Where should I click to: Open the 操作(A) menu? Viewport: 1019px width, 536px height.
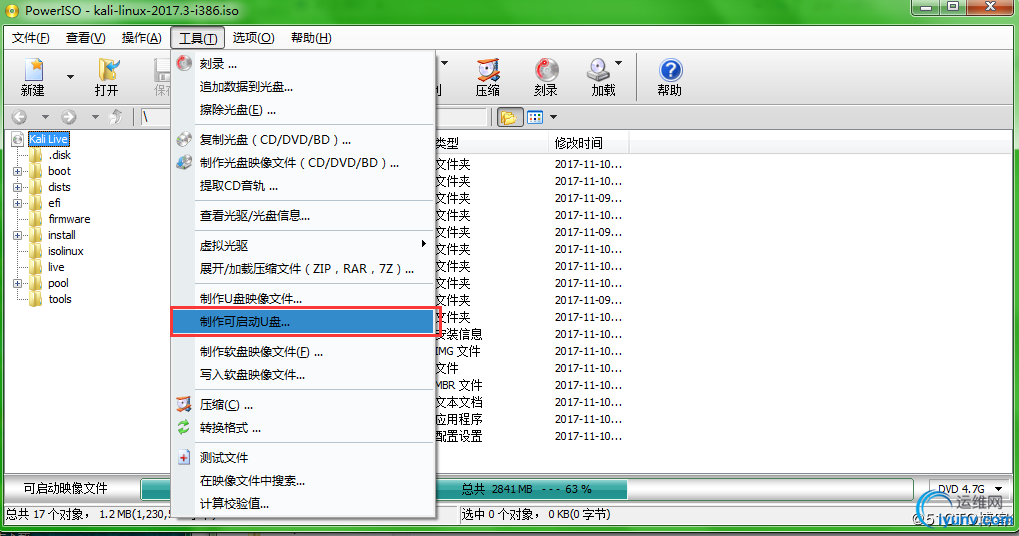click(142, 38)
